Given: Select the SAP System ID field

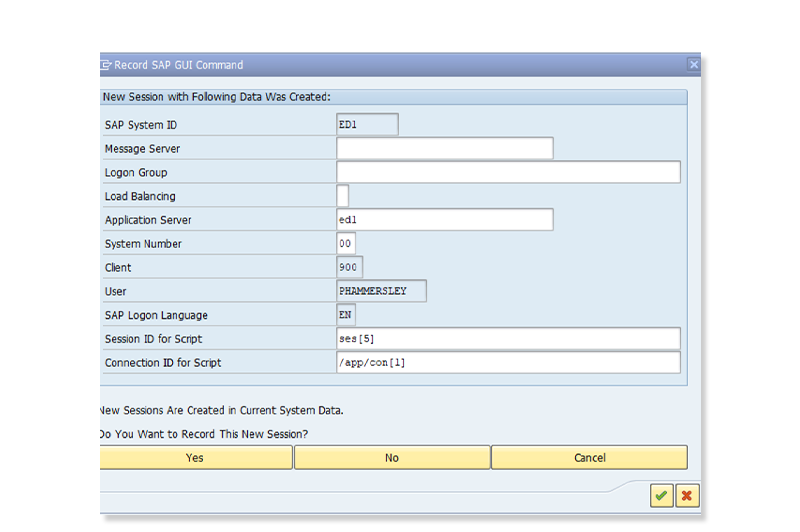Looking at the screenshot, I should click(x=367, y=124).
